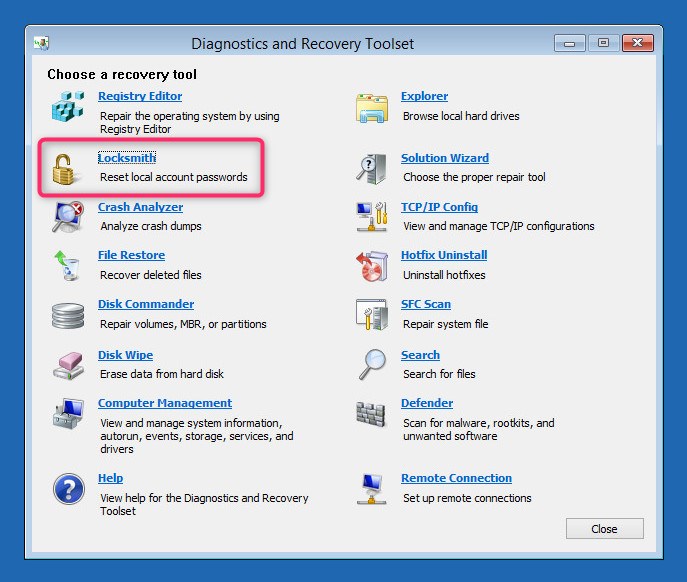Launch the Locksmith tool link
Image resolution: width=687 pixels, height=582 pixels.
127,158
